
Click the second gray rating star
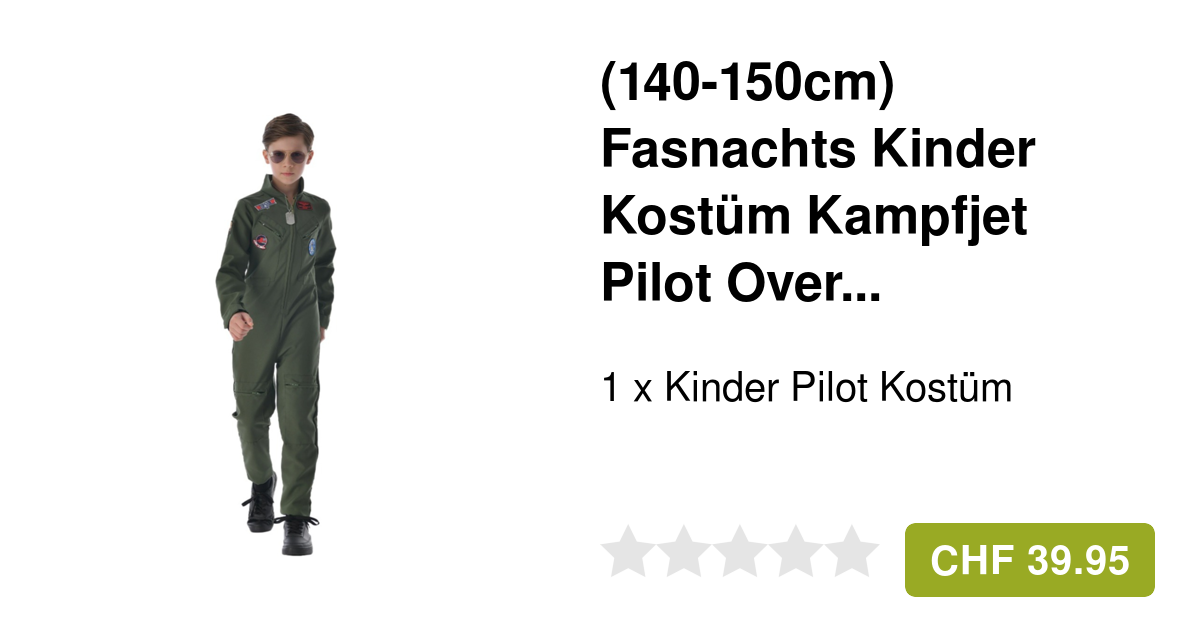(x=683, y=551)
